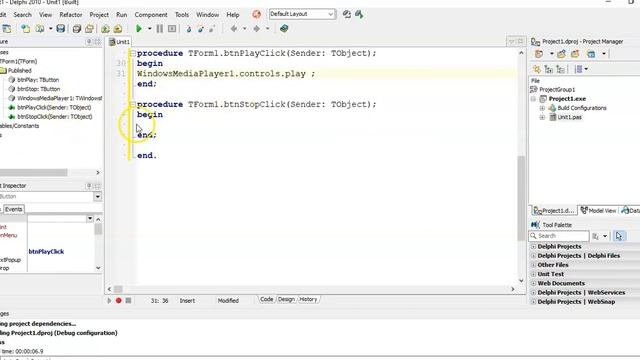The width and height of the screenshot is (640, 360).
Task: Switch to the History view tab
Action: 308,300
